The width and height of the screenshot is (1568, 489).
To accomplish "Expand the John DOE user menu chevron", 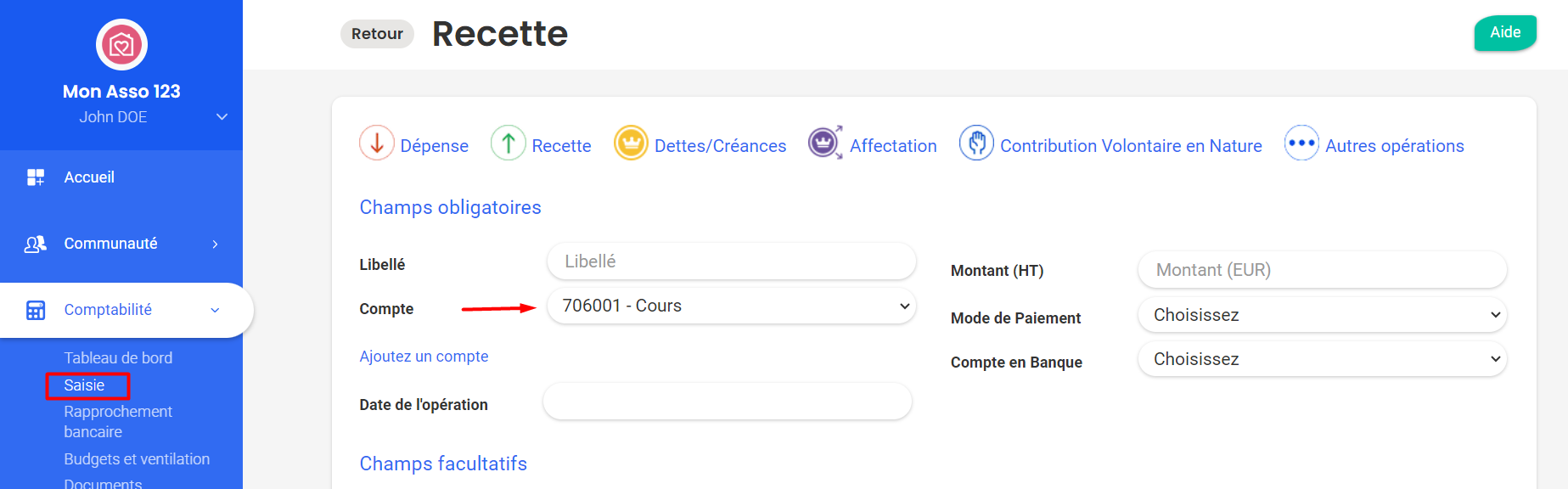I will pyautogui.click(x=222, y=117).
